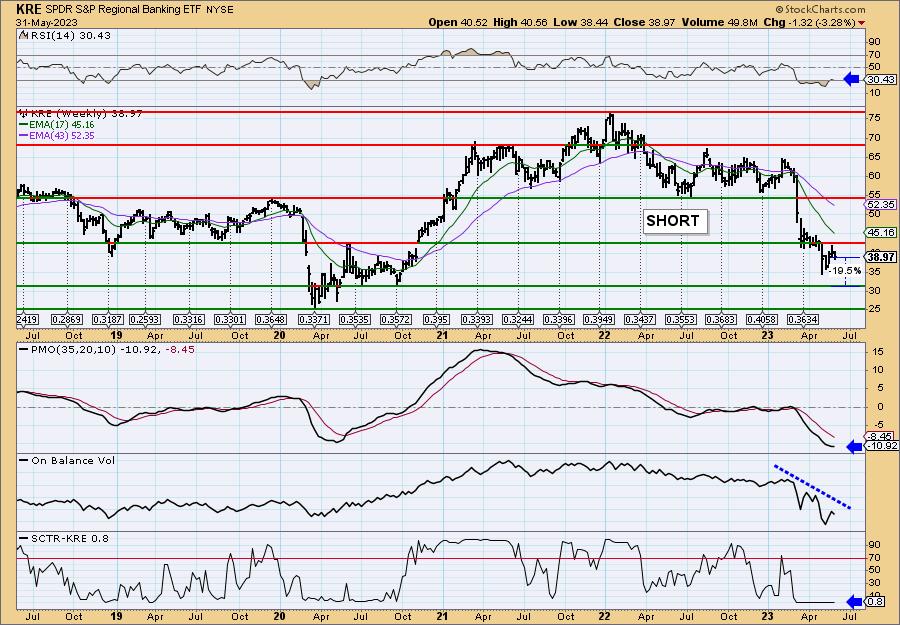900x625 pixels.
Task: Click the 0.3301 value box under the price chart
Action: coord(230,319)
